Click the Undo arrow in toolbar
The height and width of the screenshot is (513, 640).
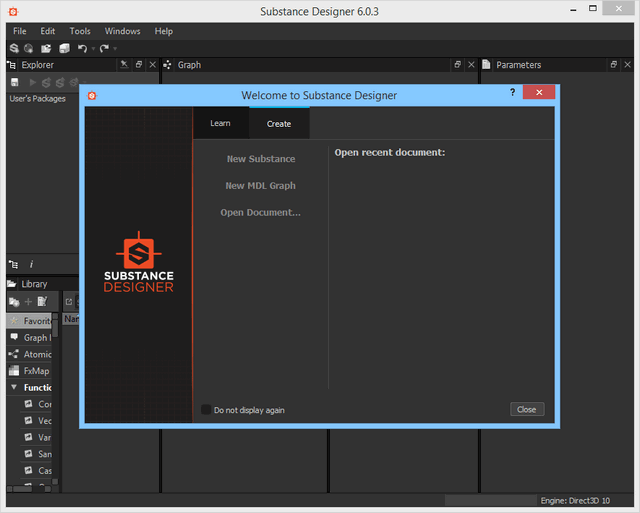point(82,48)
